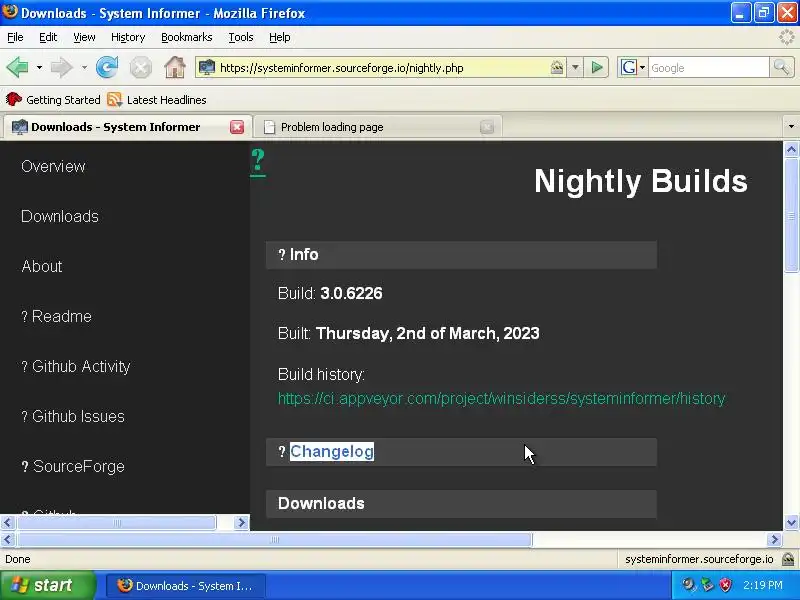This screenshot has width=800, height=600.
Task: Open the Downloads sidebar link
Action: (x=60, y=216)
